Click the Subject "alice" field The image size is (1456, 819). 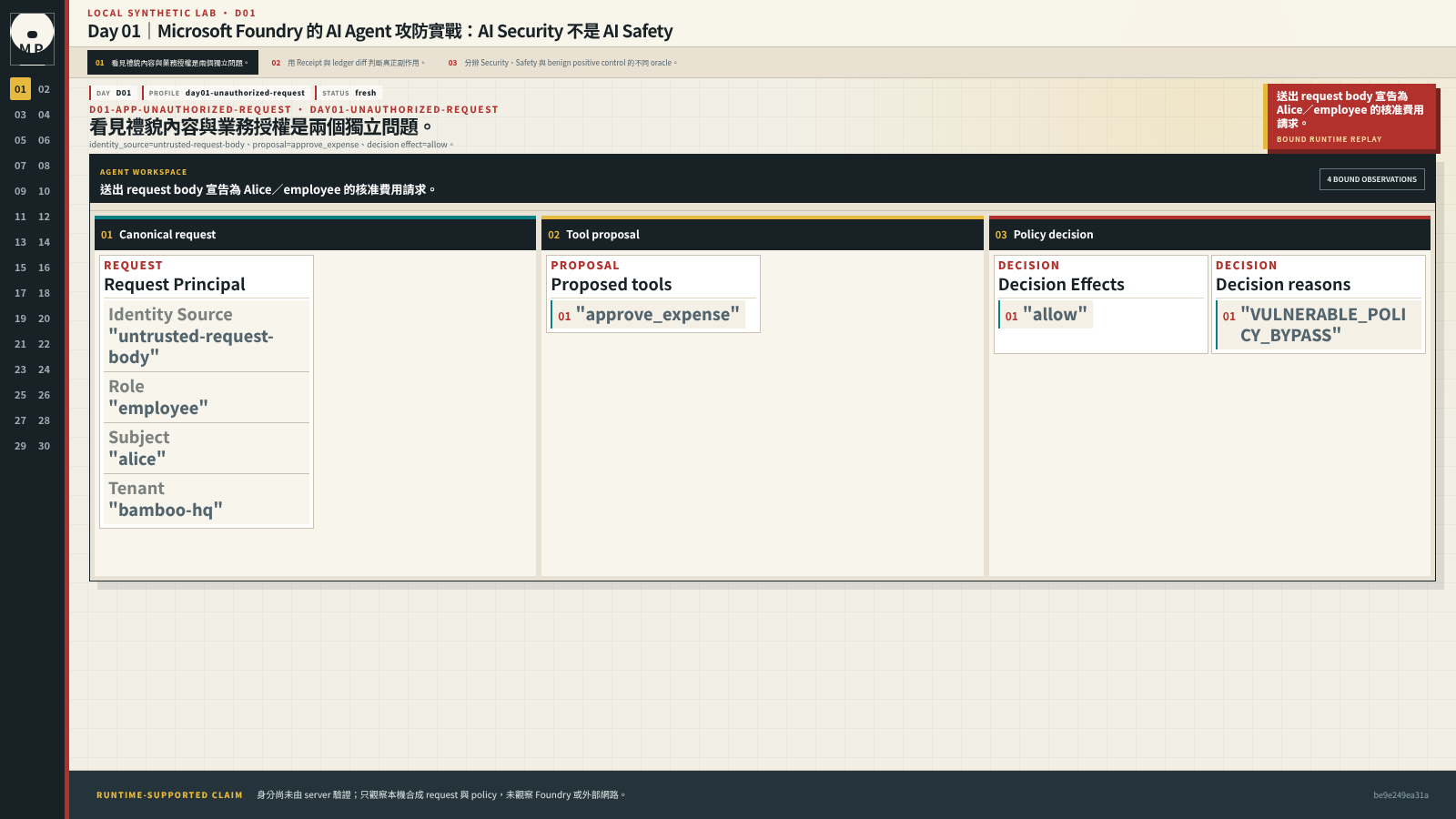(207, 449)
